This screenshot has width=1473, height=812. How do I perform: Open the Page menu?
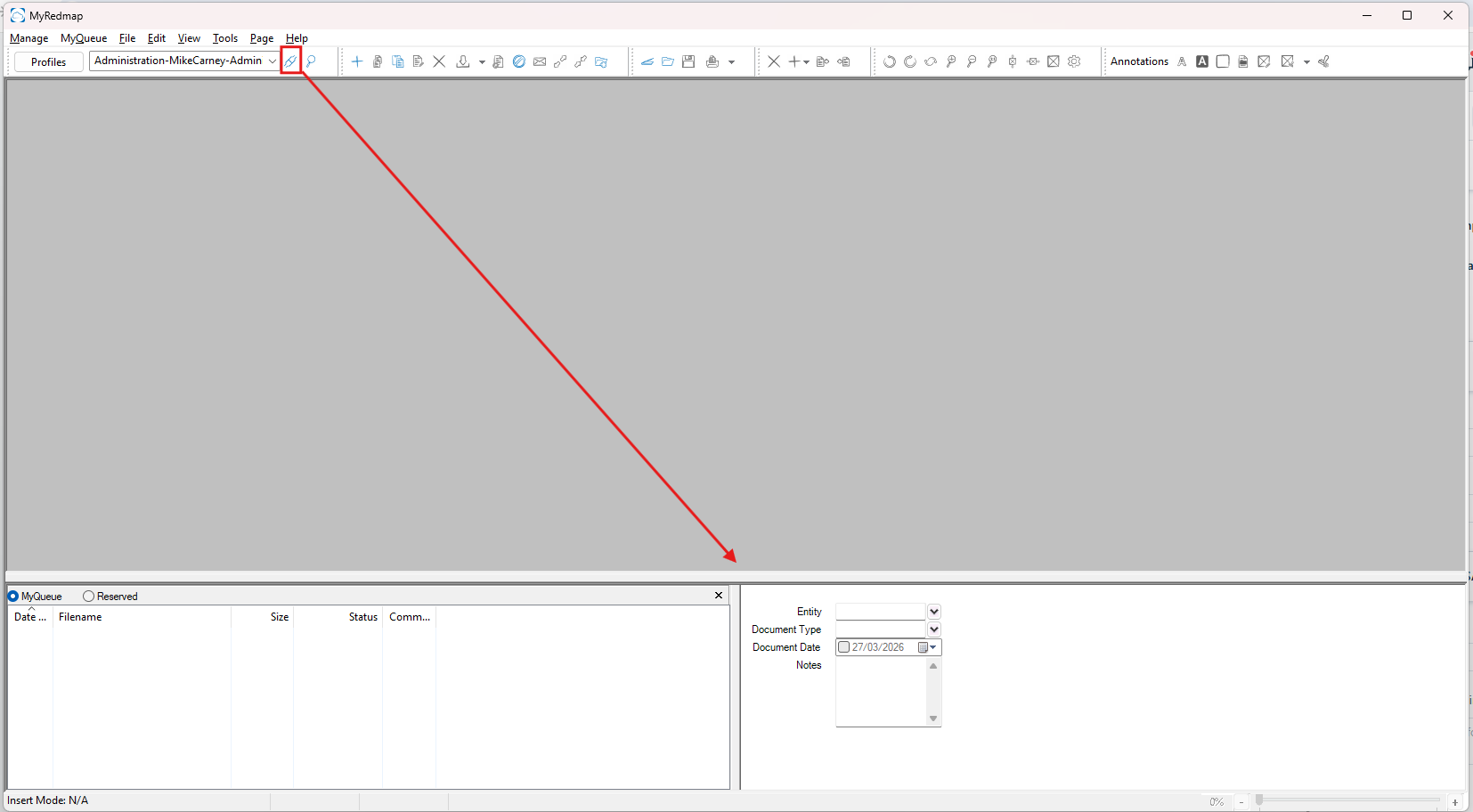click(x=262, y=38)
